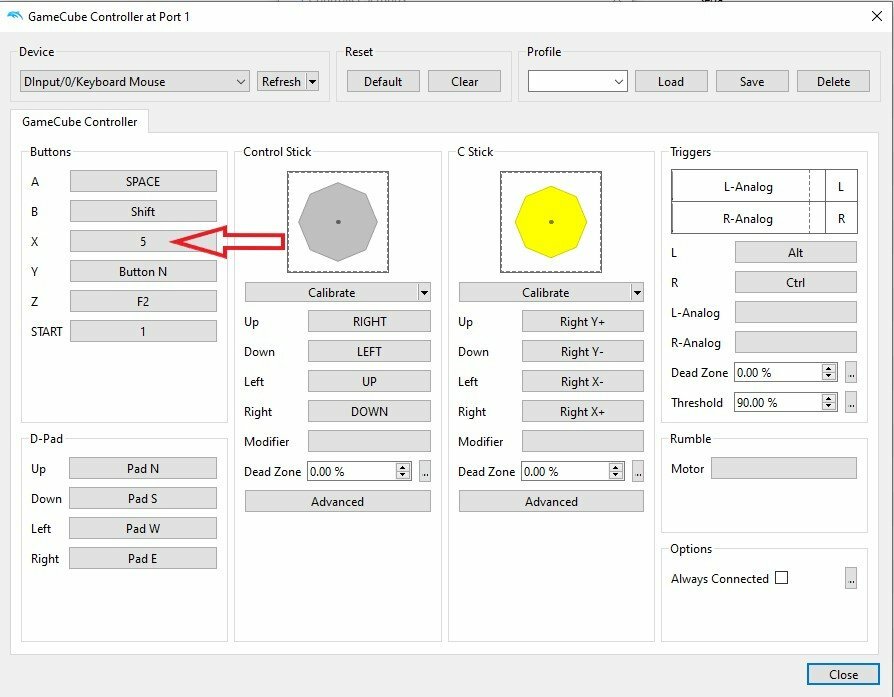Image resolution: width=894 pixels, height=697 pixels.
Task: Open C Stick Dead Zone ellipsis options
Action: point(638,471)
